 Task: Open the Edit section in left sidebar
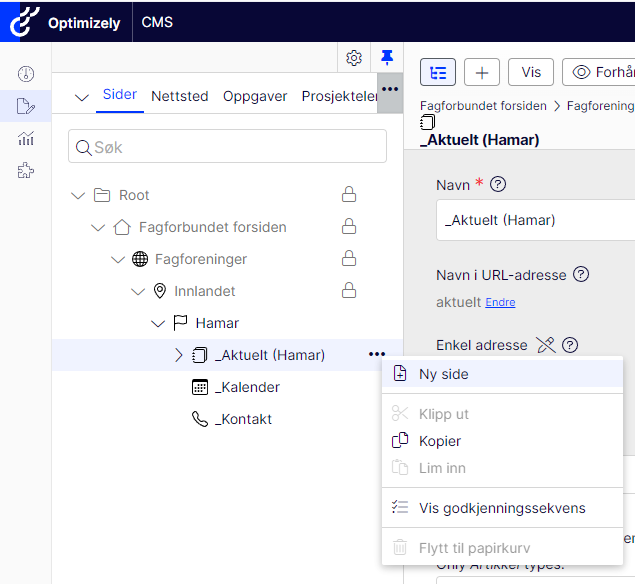pos(26,106)
